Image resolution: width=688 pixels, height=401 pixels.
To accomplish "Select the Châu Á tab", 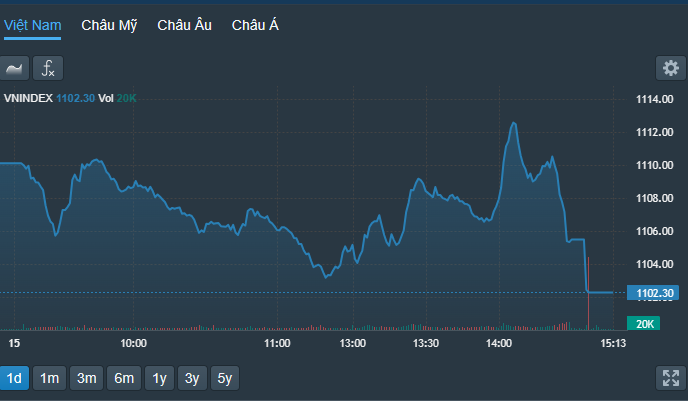I will 255,25.
